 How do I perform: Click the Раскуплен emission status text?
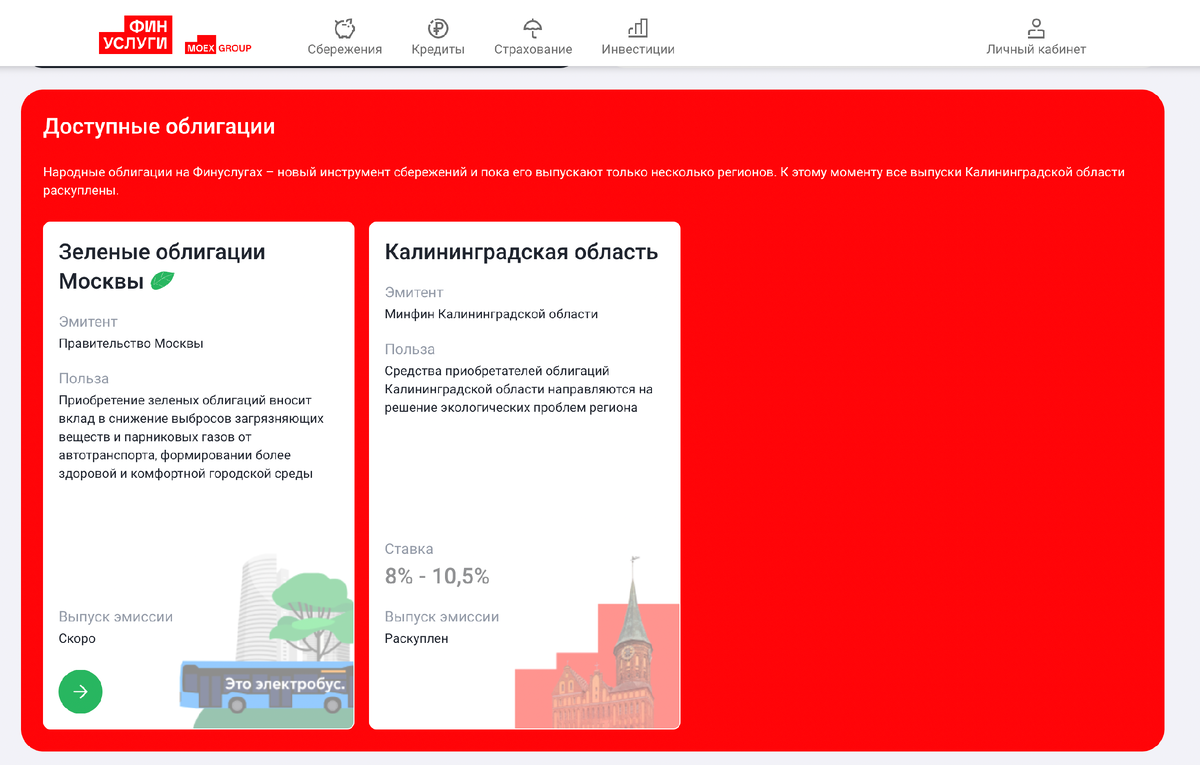(x=417, y=638)
